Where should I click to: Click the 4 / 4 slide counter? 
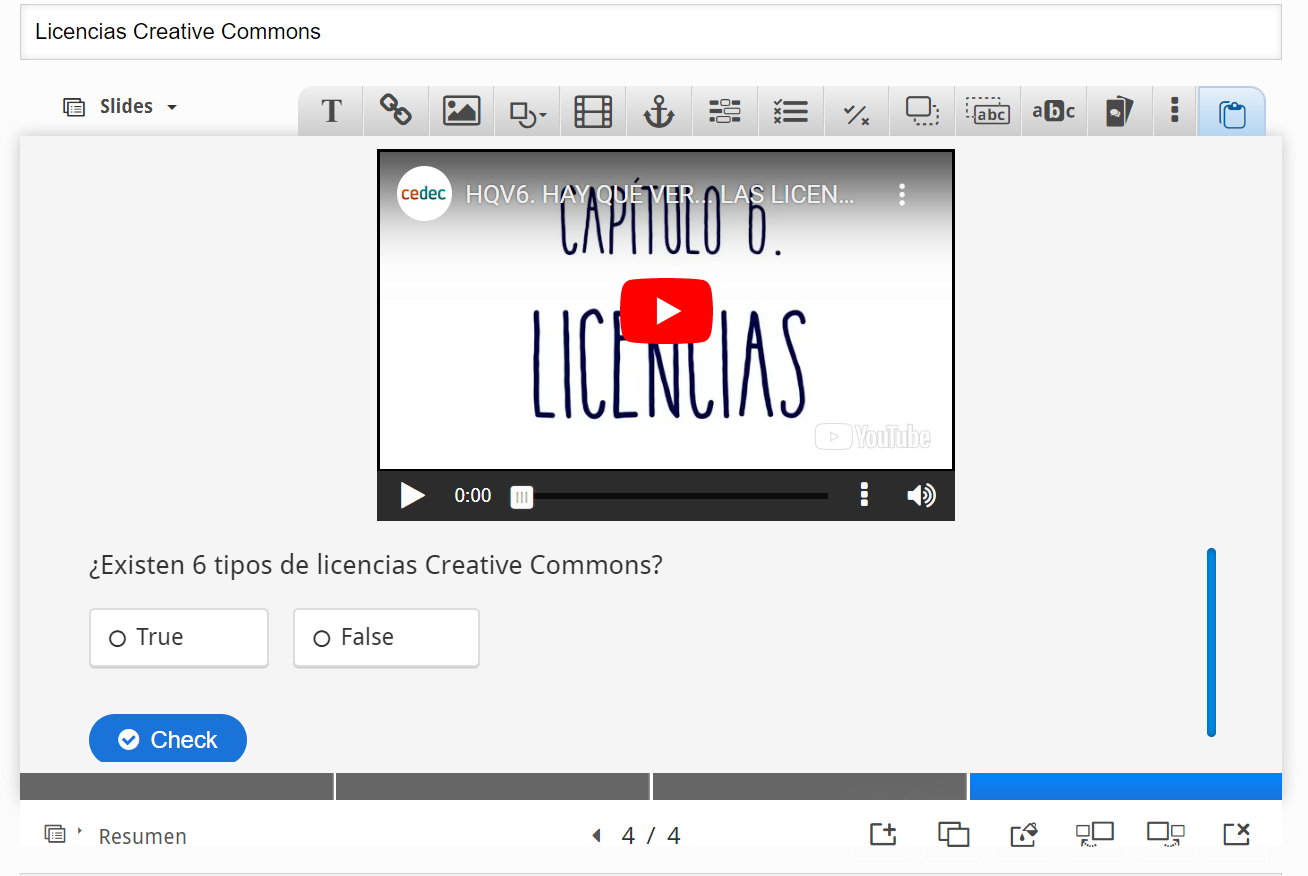coord(651,836)
